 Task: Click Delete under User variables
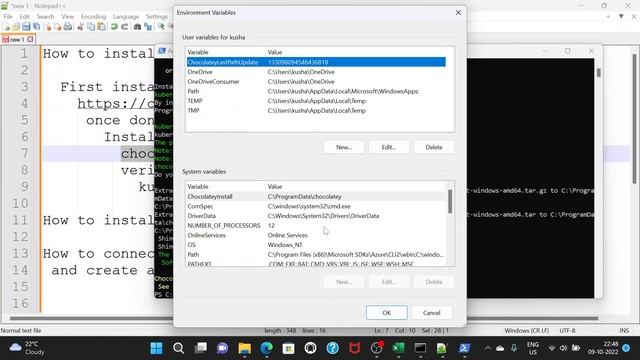(x=433, y=147)
